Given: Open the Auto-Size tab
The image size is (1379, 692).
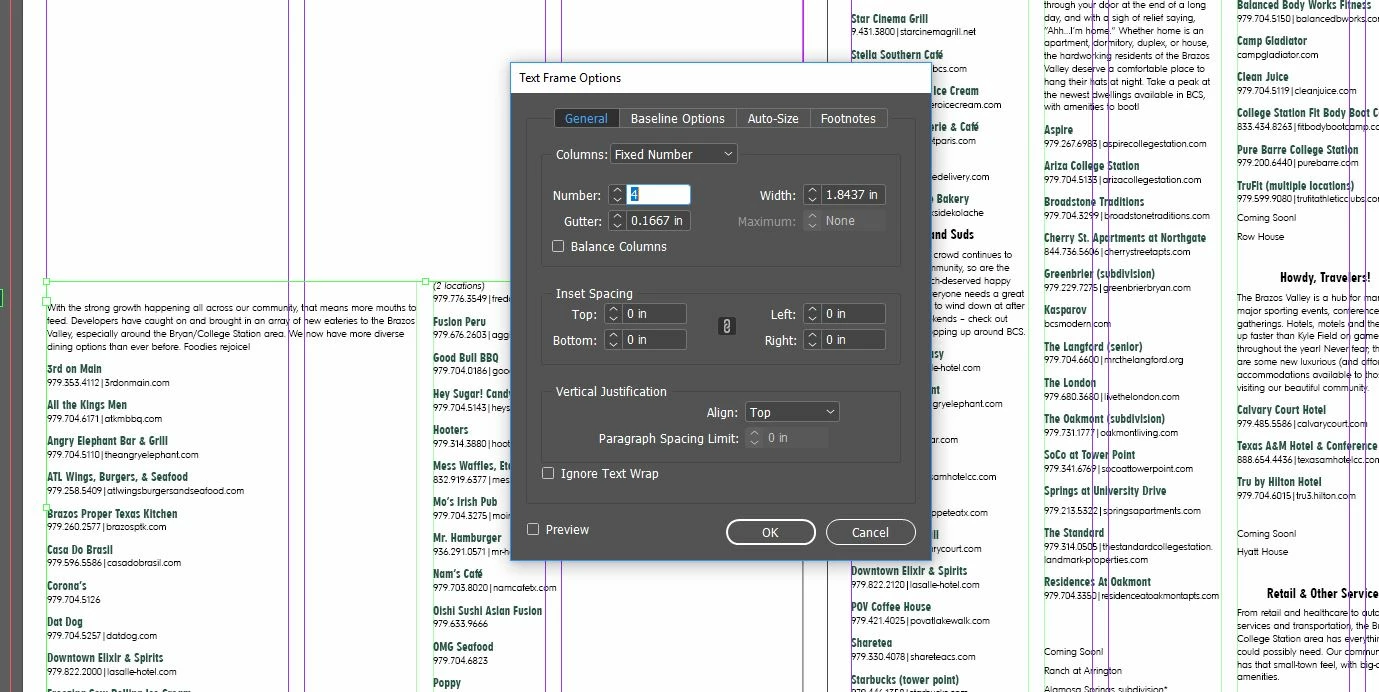Looking at the screenshot, I should pos(773,118).
